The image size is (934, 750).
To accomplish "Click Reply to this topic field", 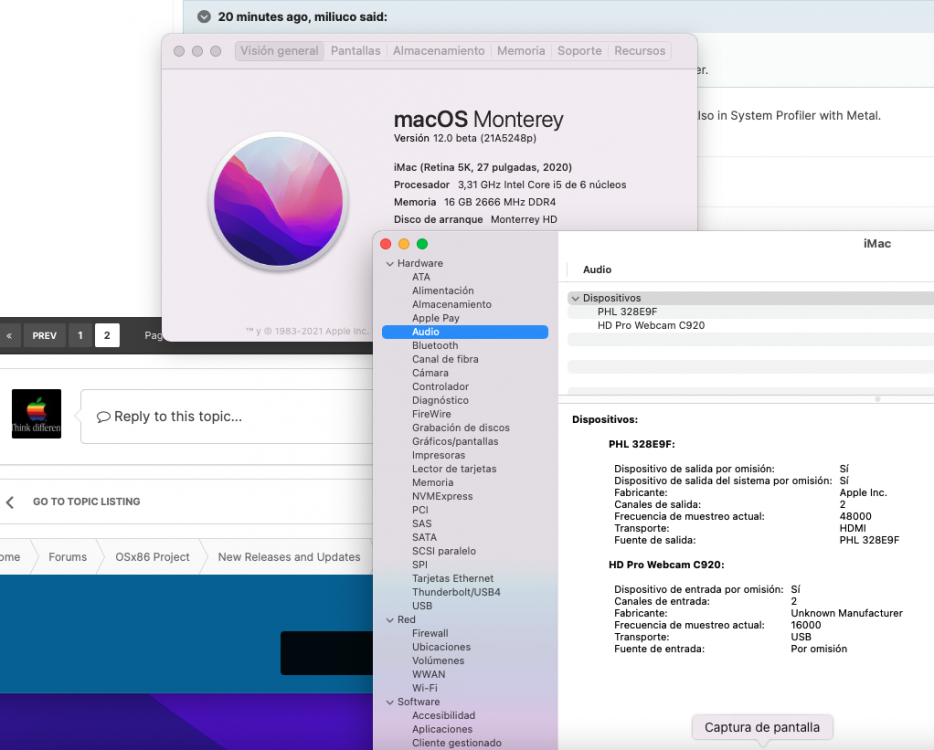I will point(226,416).
